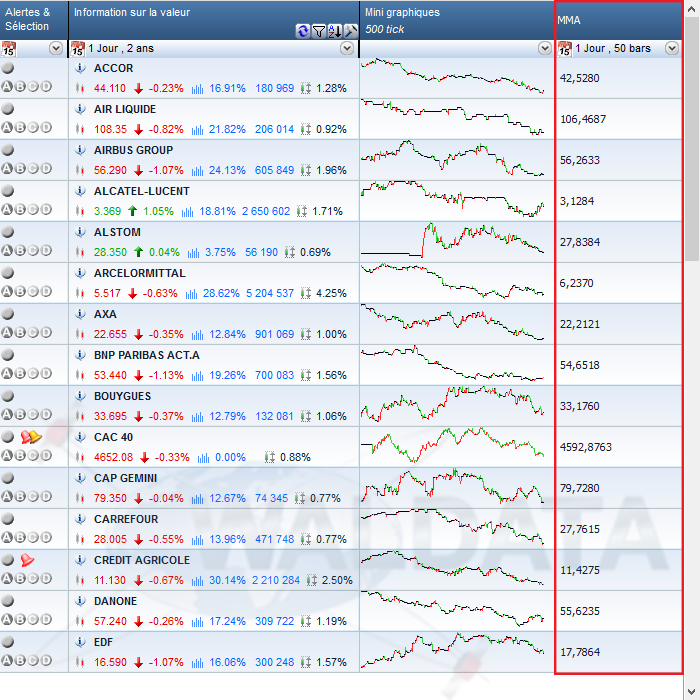Image resolution: width=700 pixels, height=700 pixels.
Task: Click the volatility range icon for CARREFOUR
Action: point(306,539)
